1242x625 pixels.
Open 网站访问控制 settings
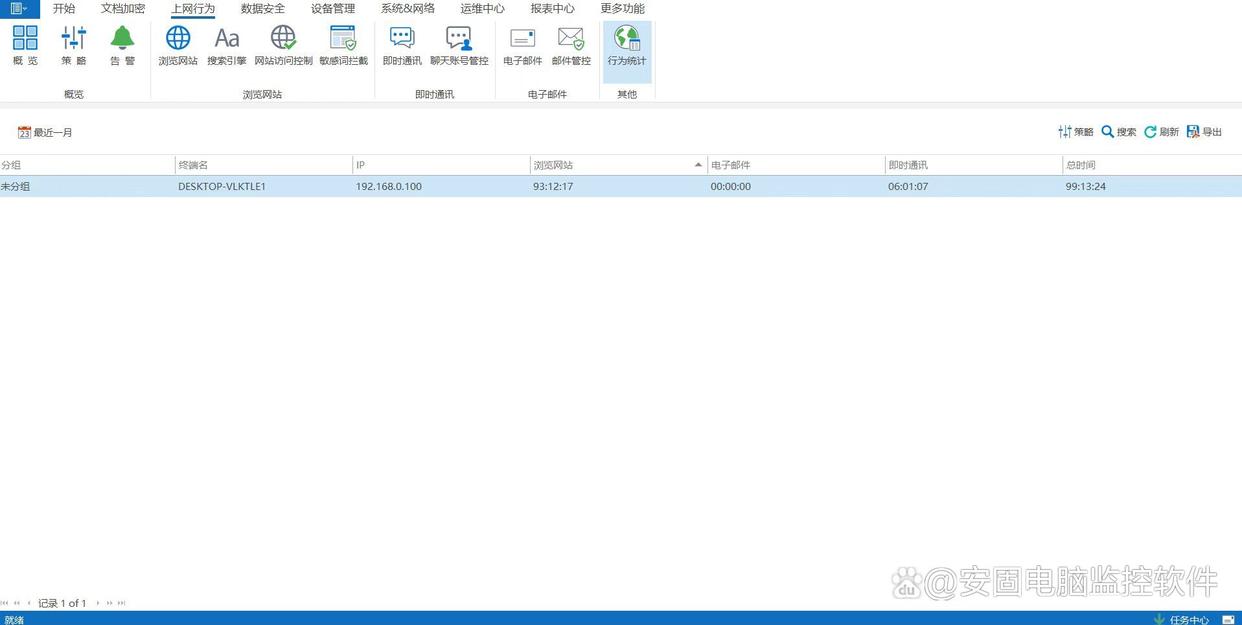(283, 46)
